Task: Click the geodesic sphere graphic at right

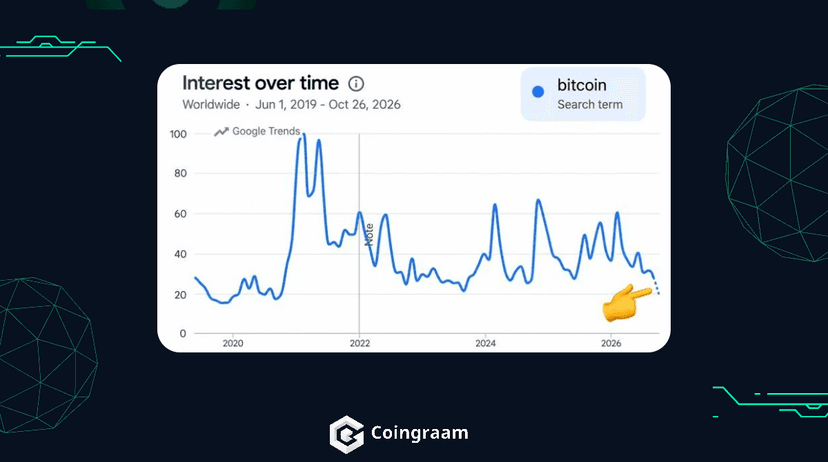Action: (777, 173)
